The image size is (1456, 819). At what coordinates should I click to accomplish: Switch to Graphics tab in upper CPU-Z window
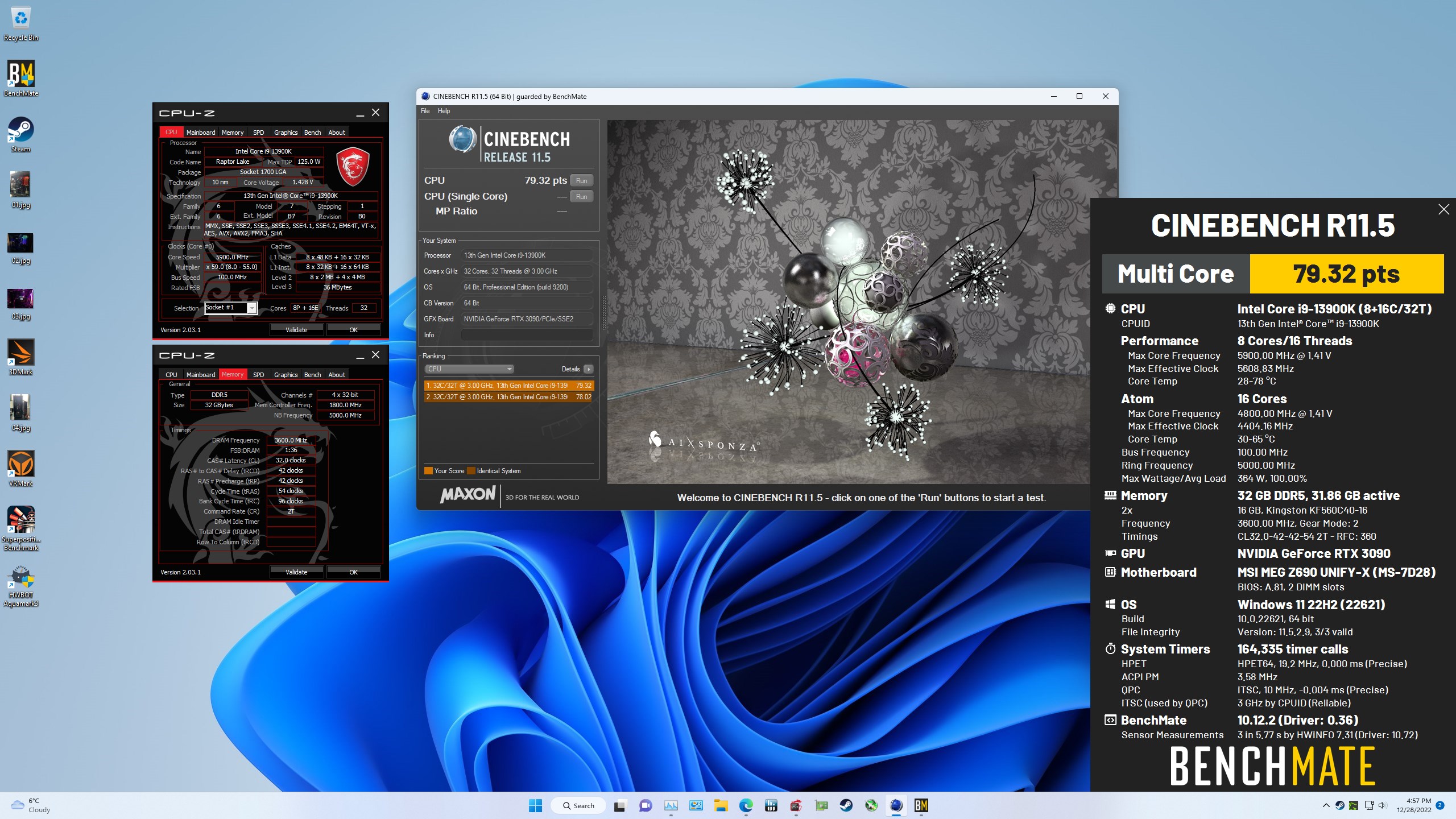pos(286,133)
